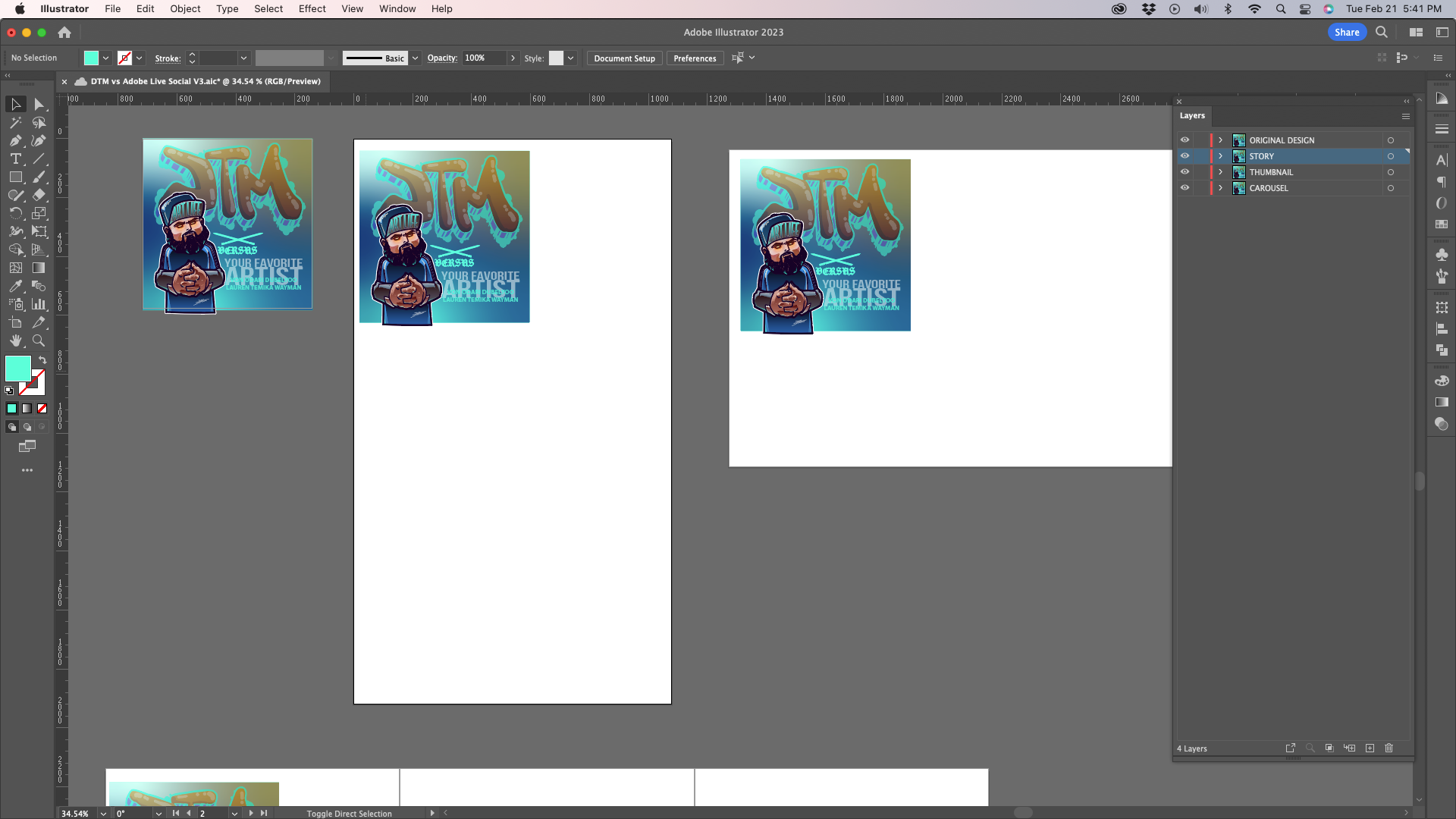
Task: Open the zoom level dropdown
Action: tap(103, 814)
